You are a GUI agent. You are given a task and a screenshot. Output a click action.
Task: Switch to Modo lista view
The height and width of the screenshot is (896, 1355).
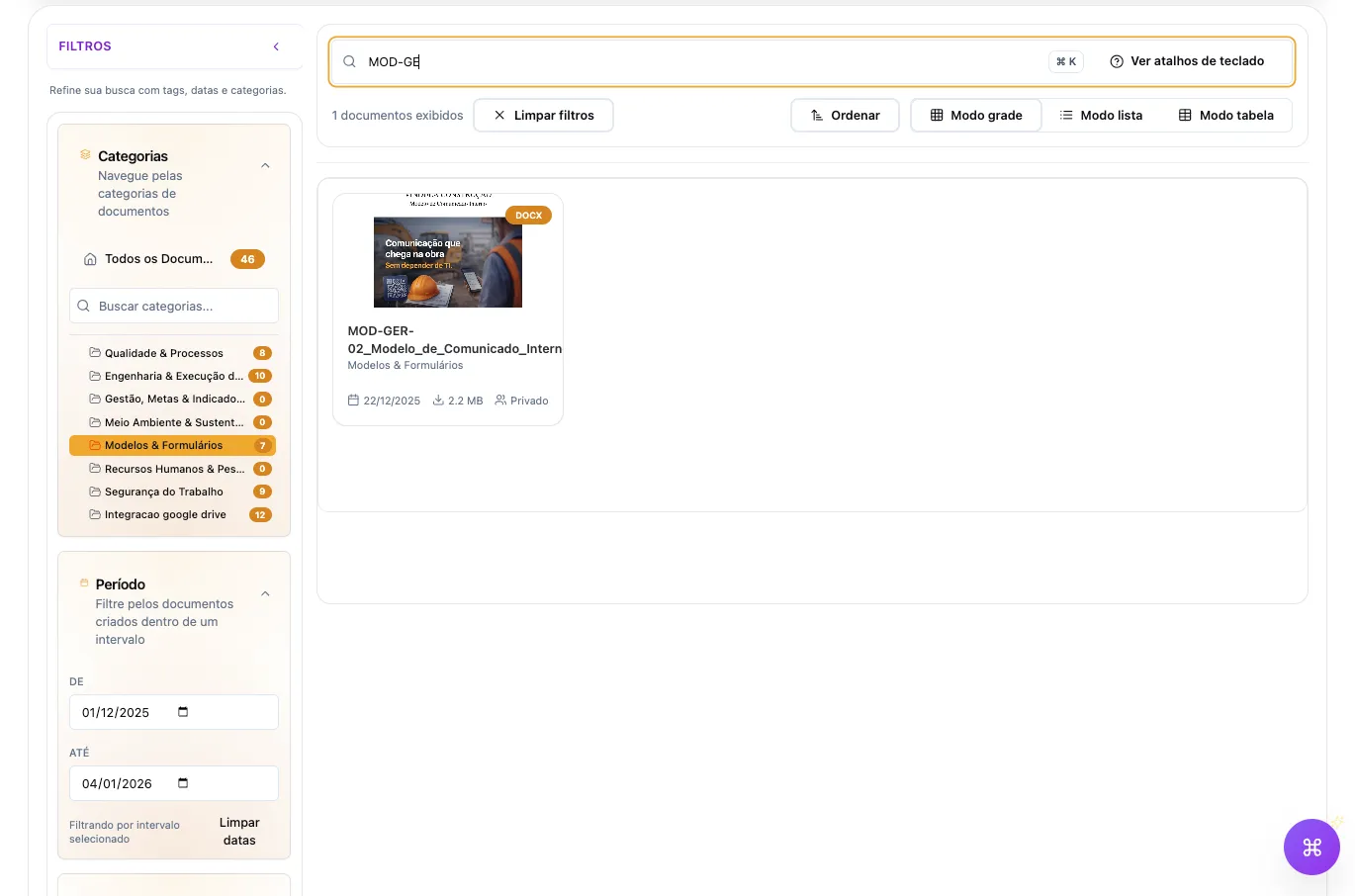click(x=1101, y=115)
